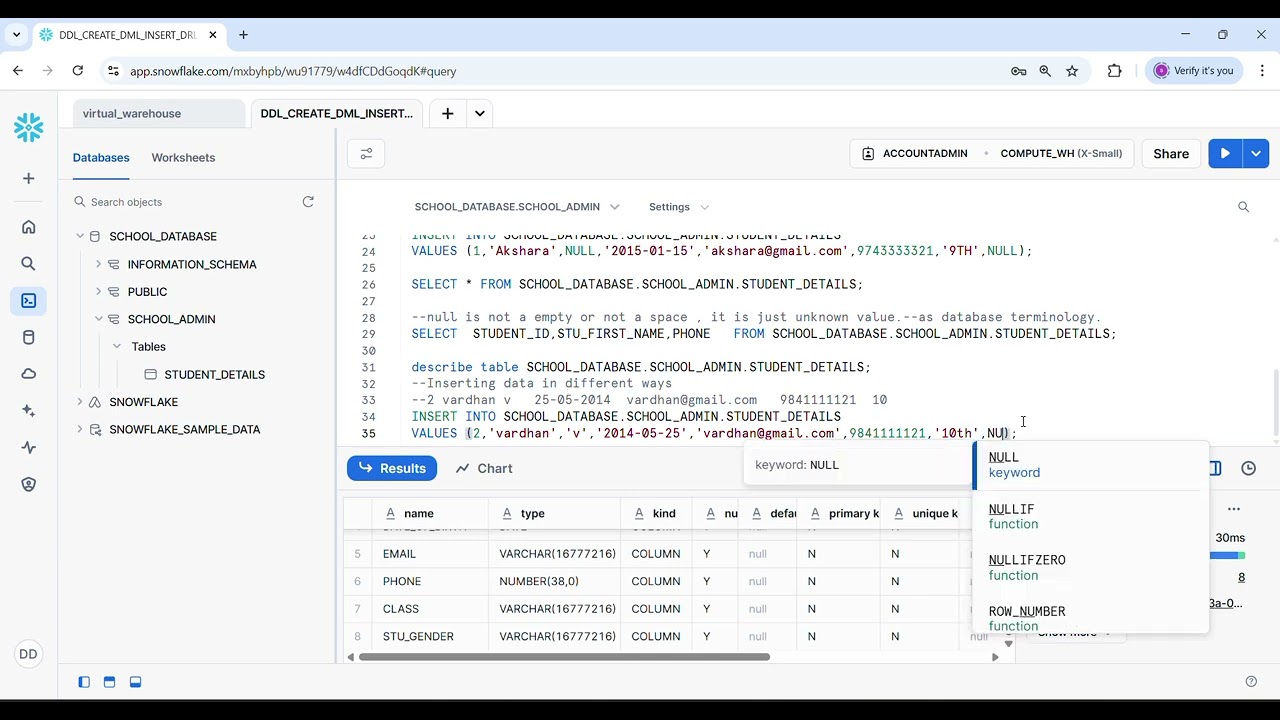
Task: Collapse the SCHOOL_ADMIN schema node
Action: pos(98,319)
